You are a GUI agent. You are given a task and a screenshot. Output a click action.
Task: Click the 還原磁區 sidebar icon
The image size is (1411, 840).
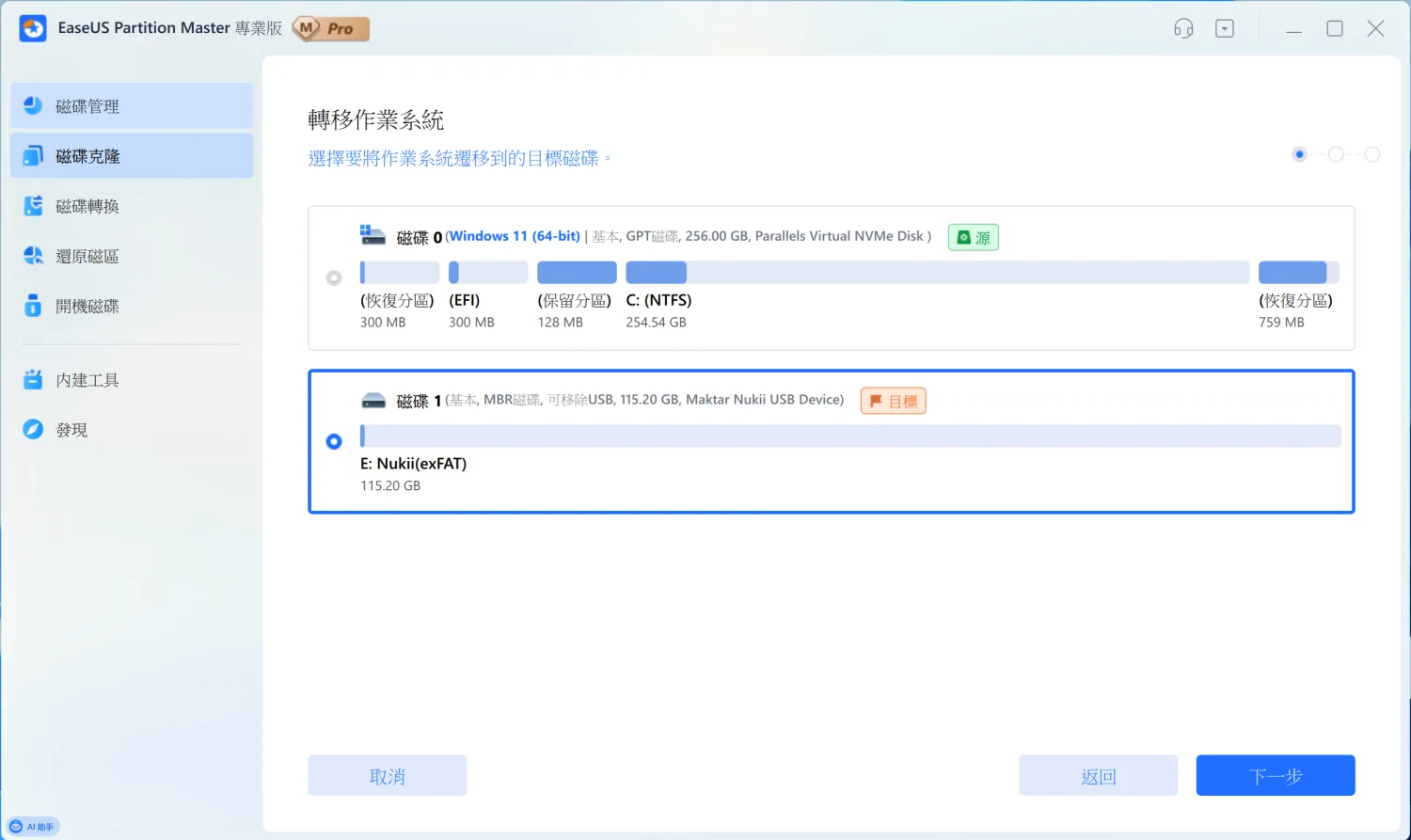coord(33,255)
